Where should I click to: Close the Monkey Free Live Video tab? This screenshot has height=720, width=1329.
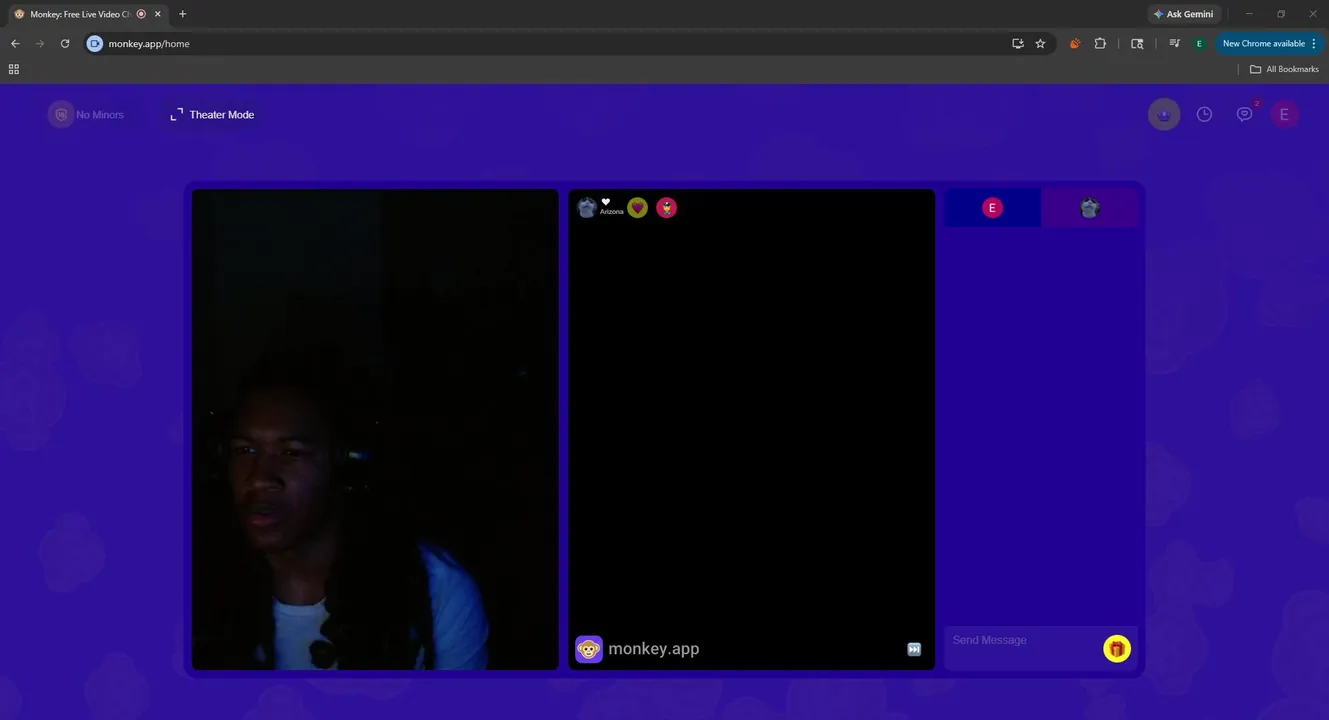pyautogui.click(x=160, y=14)
